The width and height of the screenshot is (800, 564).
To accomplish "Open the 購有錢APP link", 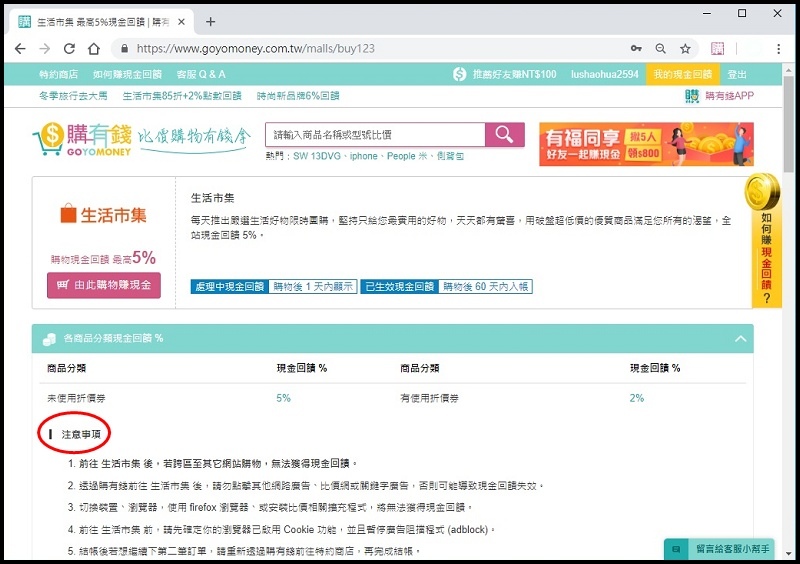I will (x=720, y=96).
